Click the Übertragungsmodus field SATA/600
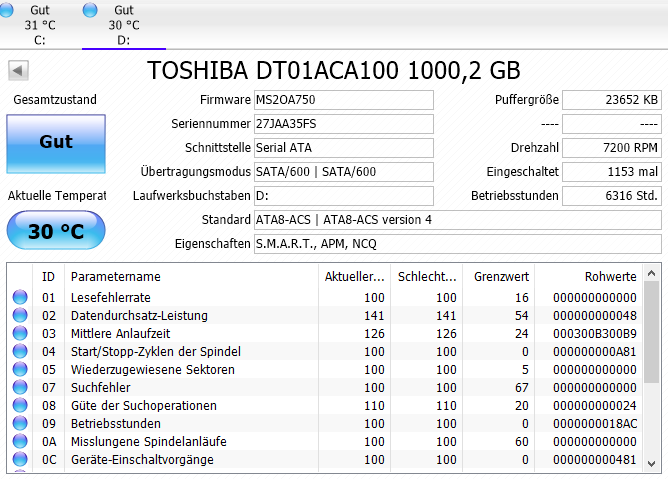 tap(344, 172)
